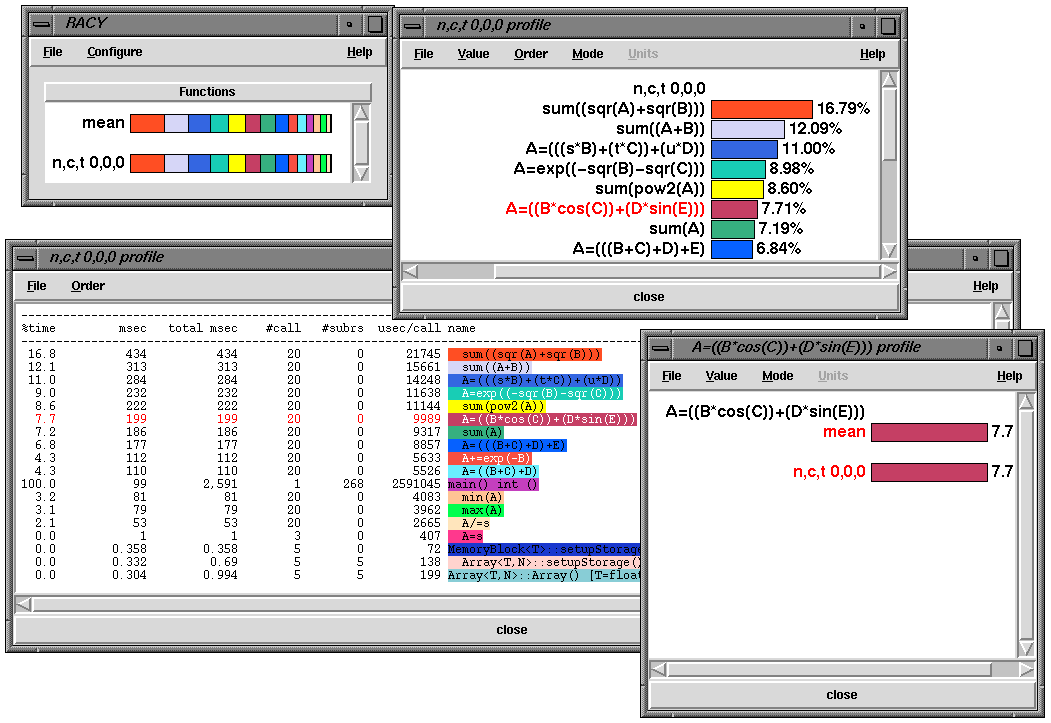This screenshot has width=1051, height=723.
Task: Click up scroll arrow in A=((B*cos(C))+(D*sin(E))) window
Action: click(1025, 402)
